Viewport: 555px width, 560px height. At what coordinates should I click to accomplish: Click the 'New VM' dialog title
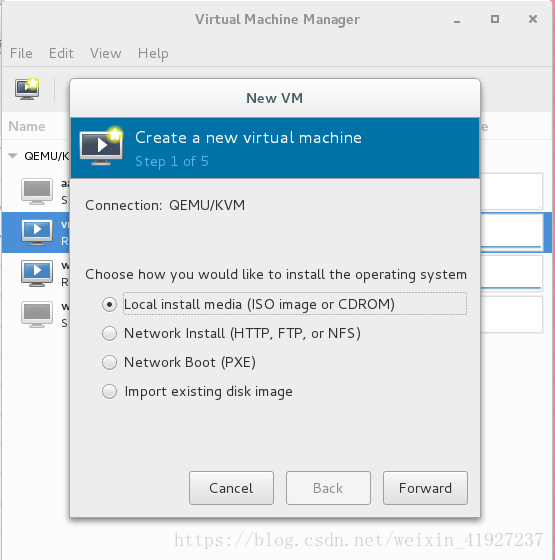point(275,98)
